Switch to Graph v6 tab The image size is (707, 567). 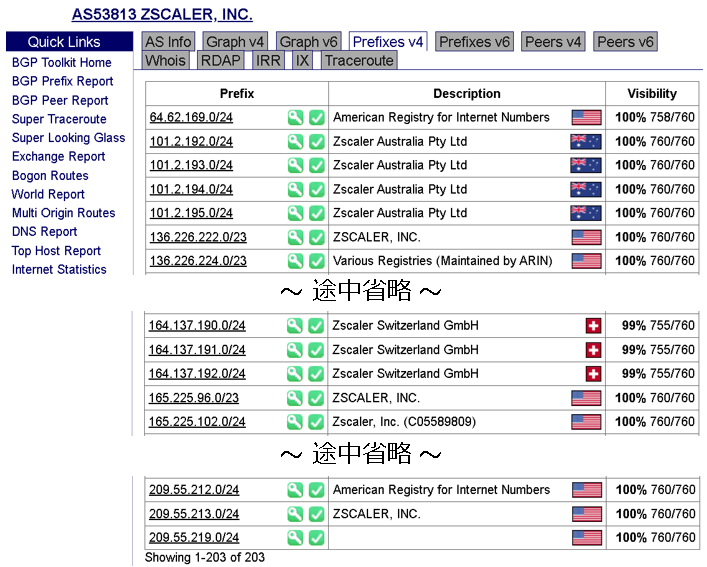pyautogui.click(x=308, y=42)
